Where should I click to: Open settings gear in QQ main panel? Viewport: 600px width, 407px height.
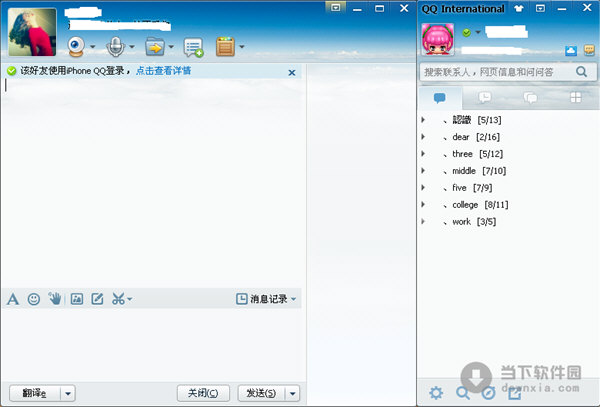tap(435, 392)
